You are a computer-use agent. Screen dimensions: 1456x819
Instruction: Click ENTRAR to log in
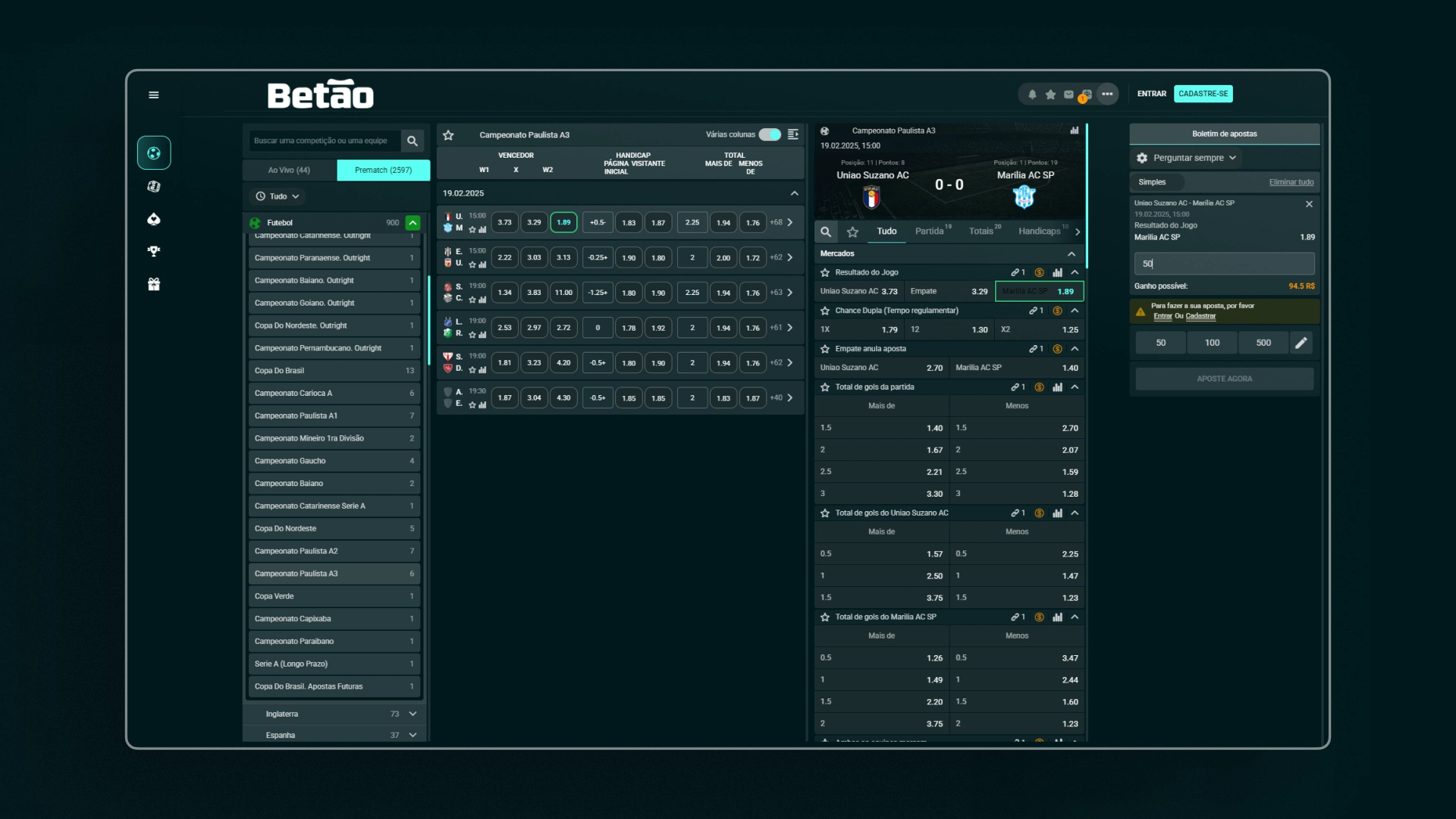(1151, 94)
